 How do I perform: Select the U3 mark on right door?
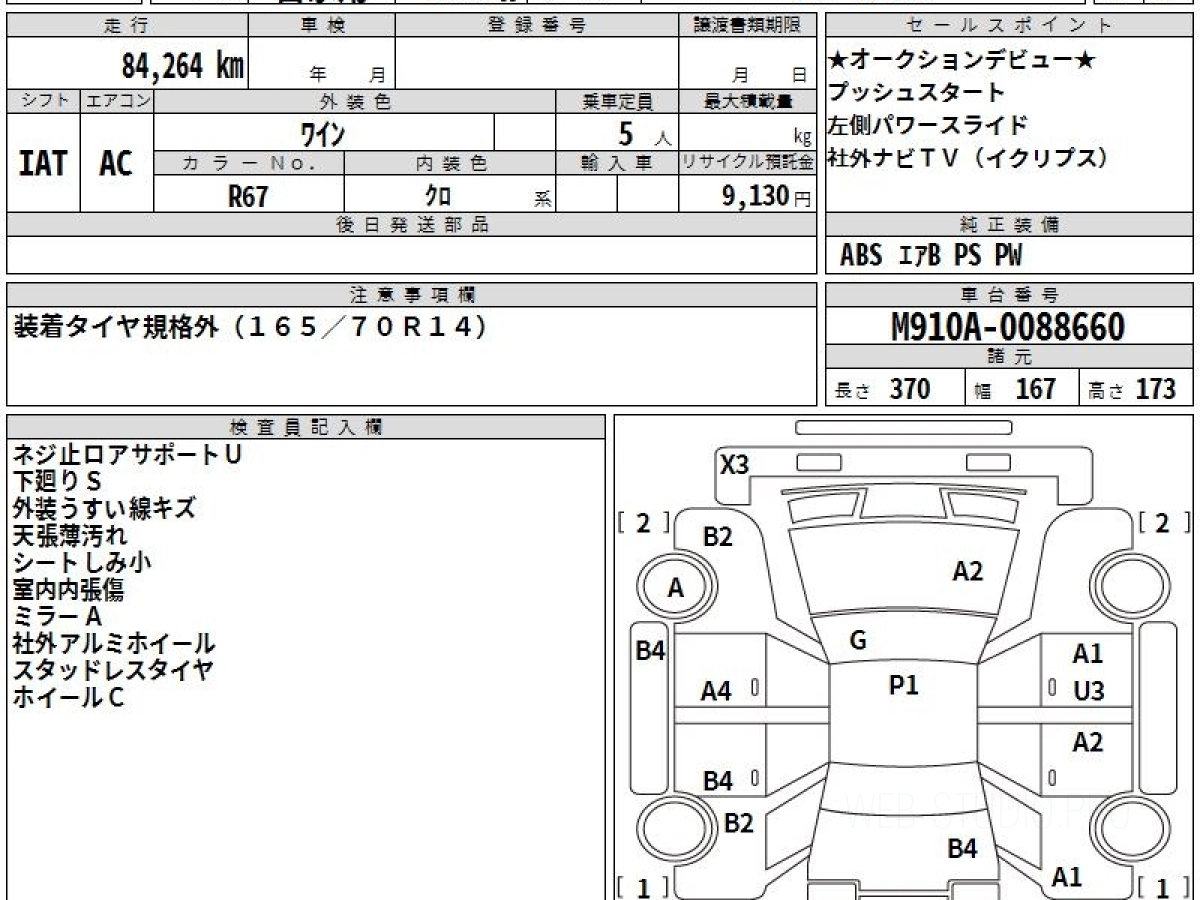point(1089,691)
